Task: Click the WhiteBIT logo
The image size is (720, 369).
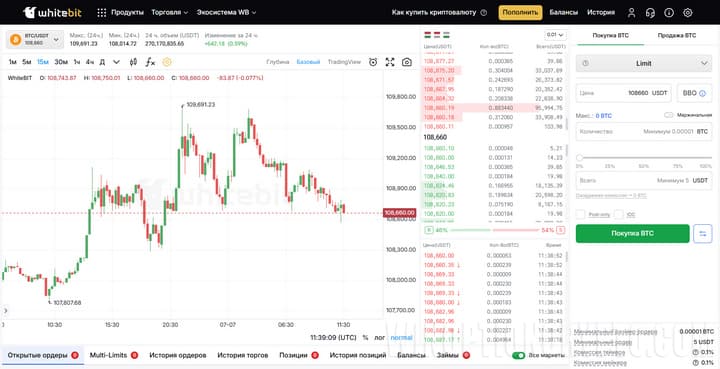Action: click(52, 12)
